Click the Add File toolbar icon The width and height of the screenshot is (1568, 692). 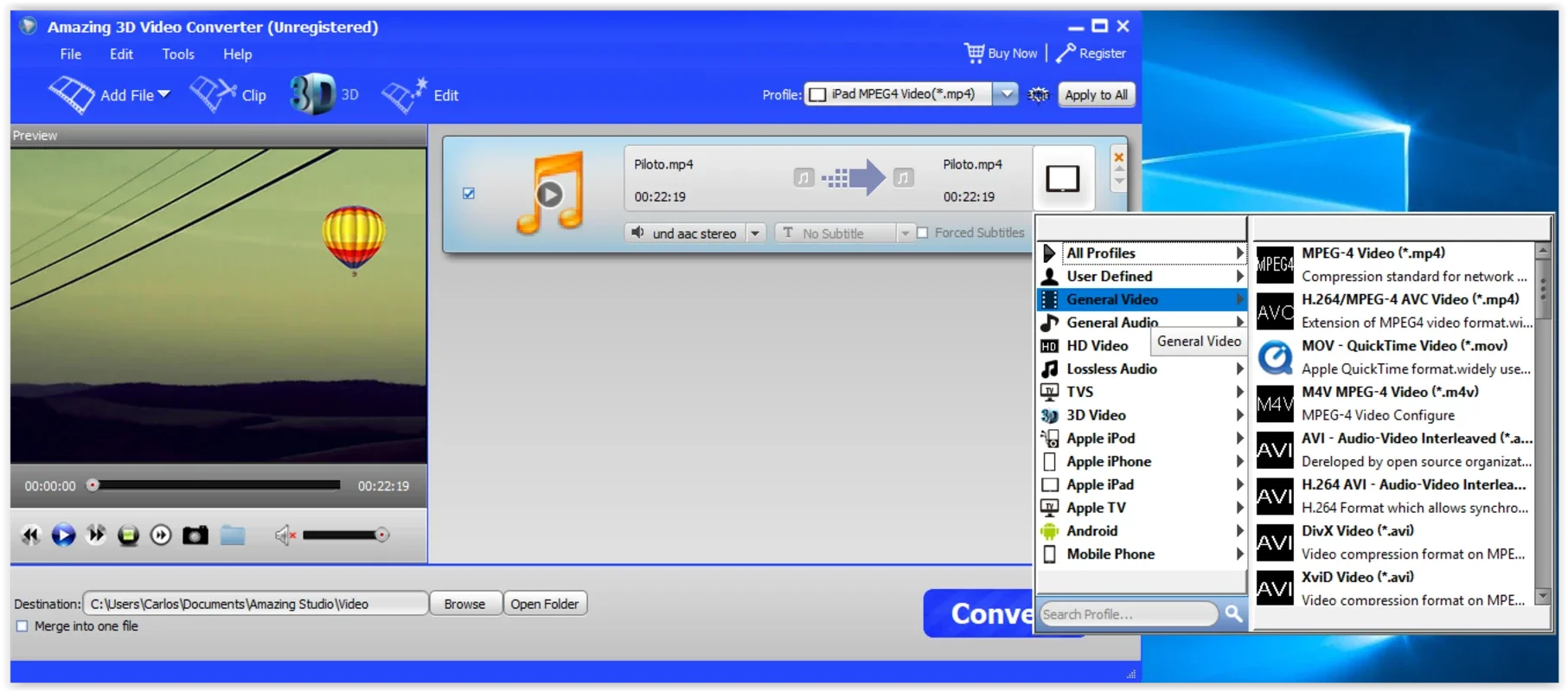coord(72,94)
